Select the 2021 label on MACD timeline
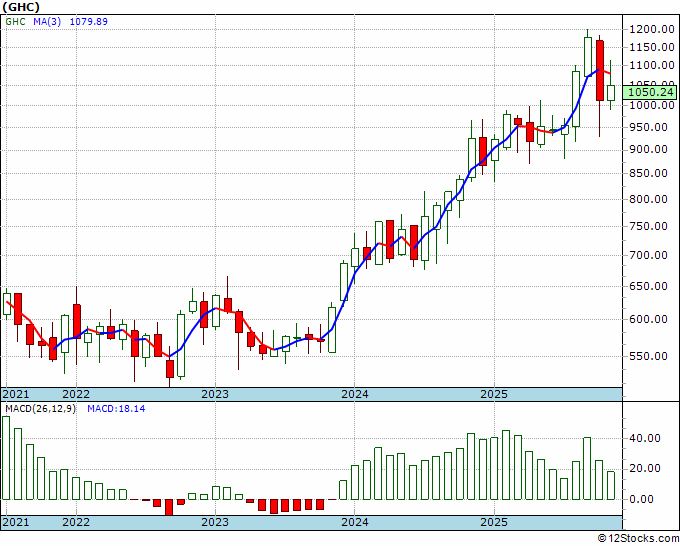 pos(16,522)
